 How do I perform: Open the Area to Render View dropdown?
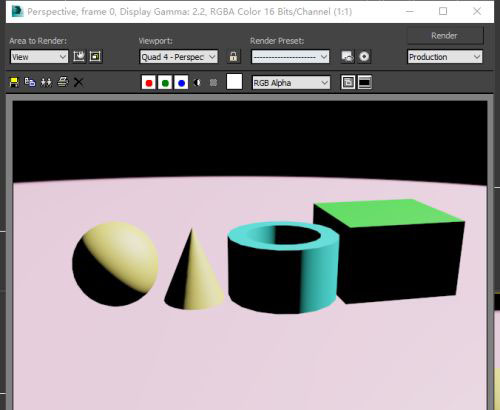coord(39,57)
